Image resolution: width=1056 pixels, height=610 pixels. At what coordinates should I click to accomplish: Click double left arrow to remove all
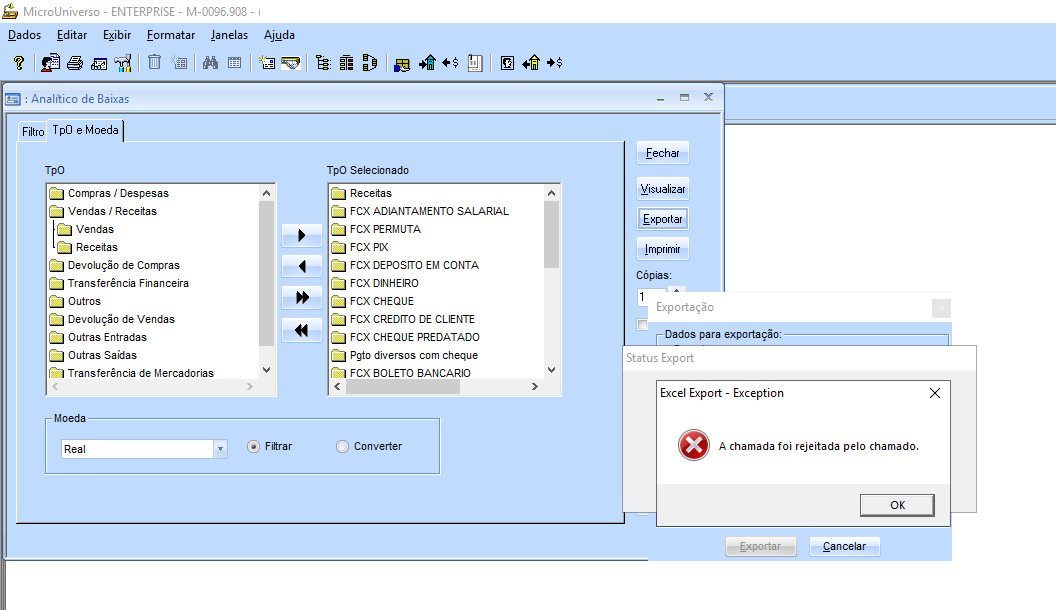(x=302, y=329)
